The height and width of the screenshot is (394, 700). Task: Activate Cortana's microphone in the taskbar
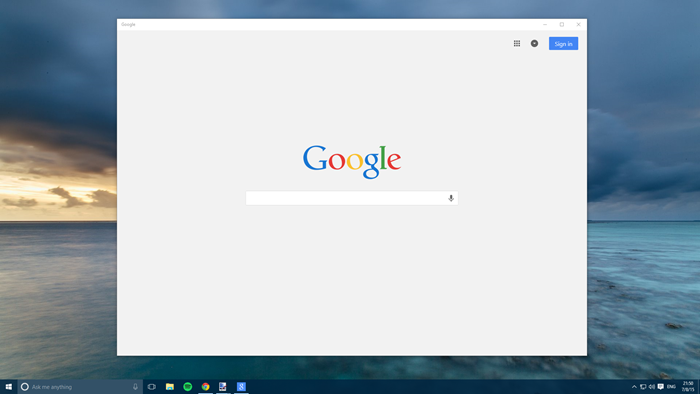coord(135,387)
